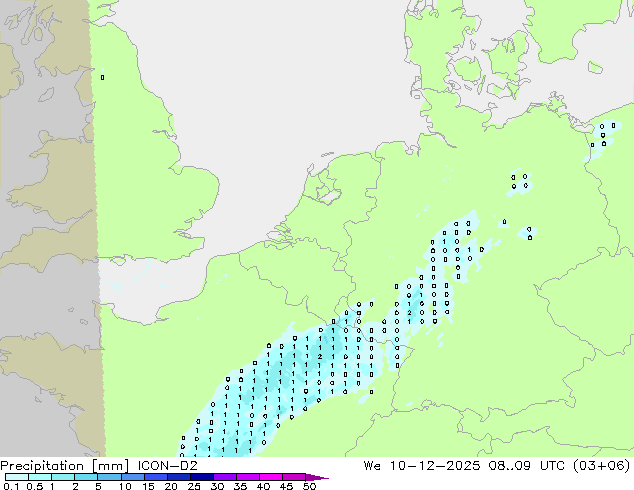
Task: Select the 1–2 mm legend color swatch
Action: [x=63, y=477]
